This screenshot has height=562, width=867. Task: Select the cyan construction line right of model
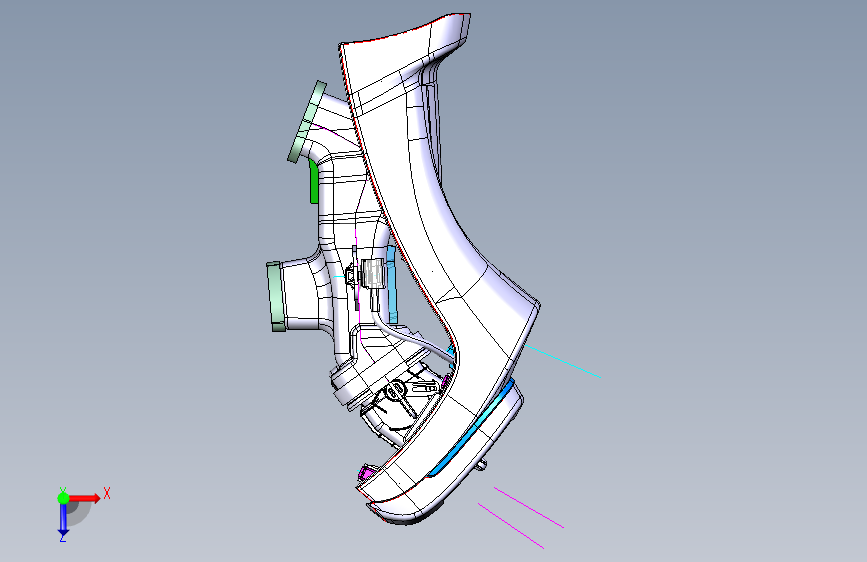[563, 362]
